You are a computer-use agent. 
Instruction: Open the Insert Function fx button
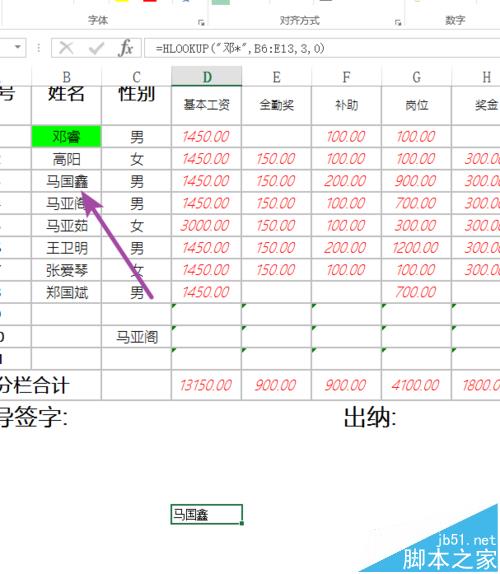(126, 48)
